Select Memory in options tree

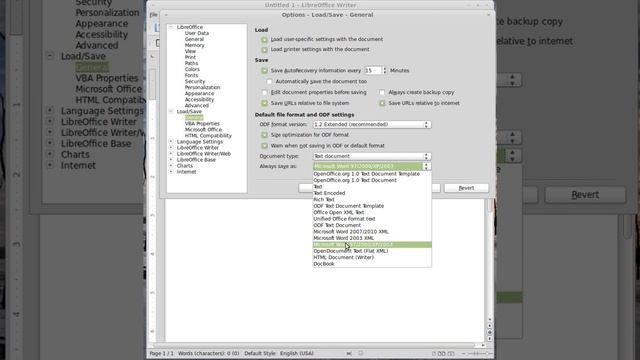coord(194,45)
